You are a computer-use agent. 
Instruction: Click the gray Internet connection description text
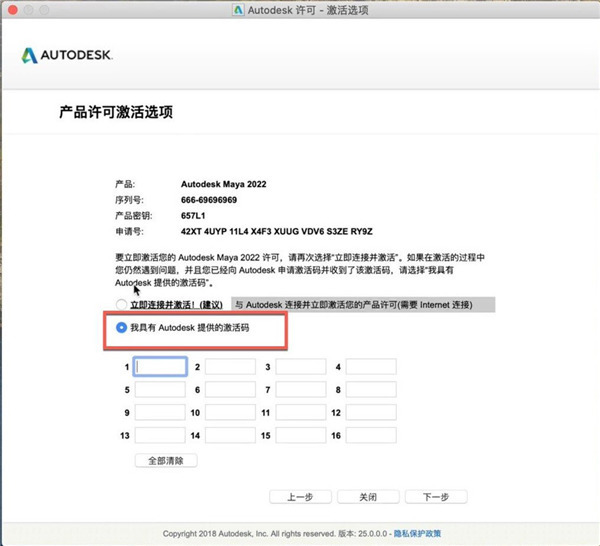(363, 305)
